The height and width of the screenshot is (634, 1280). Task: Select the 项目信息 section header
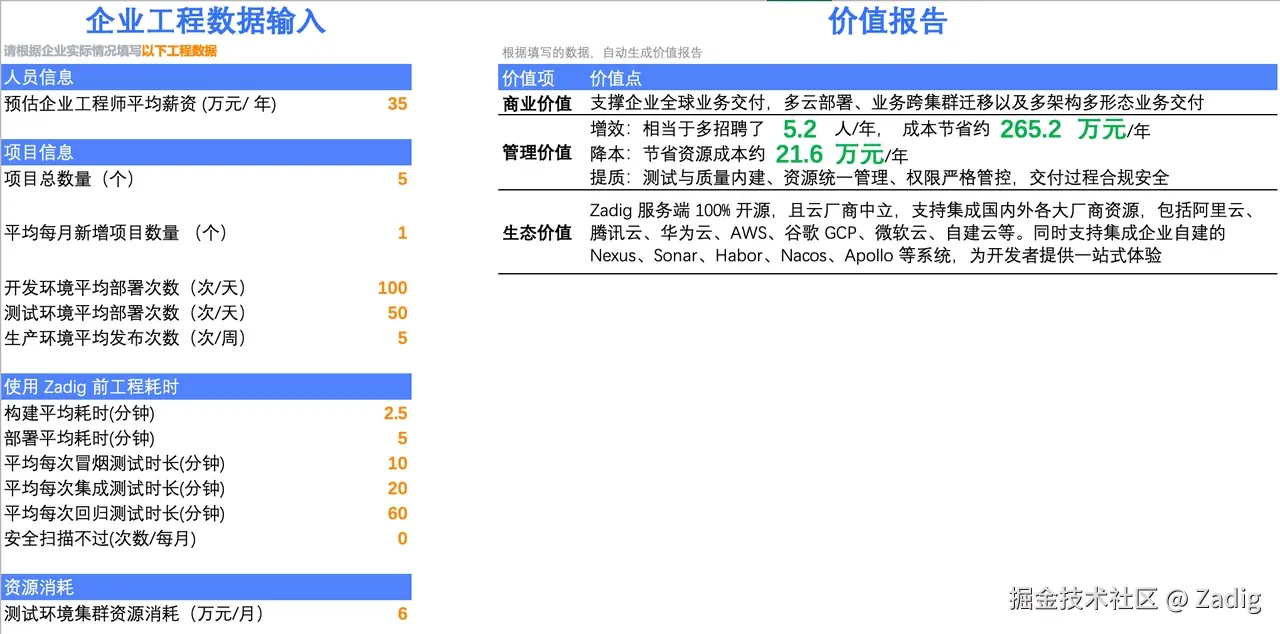pos(206,152)
